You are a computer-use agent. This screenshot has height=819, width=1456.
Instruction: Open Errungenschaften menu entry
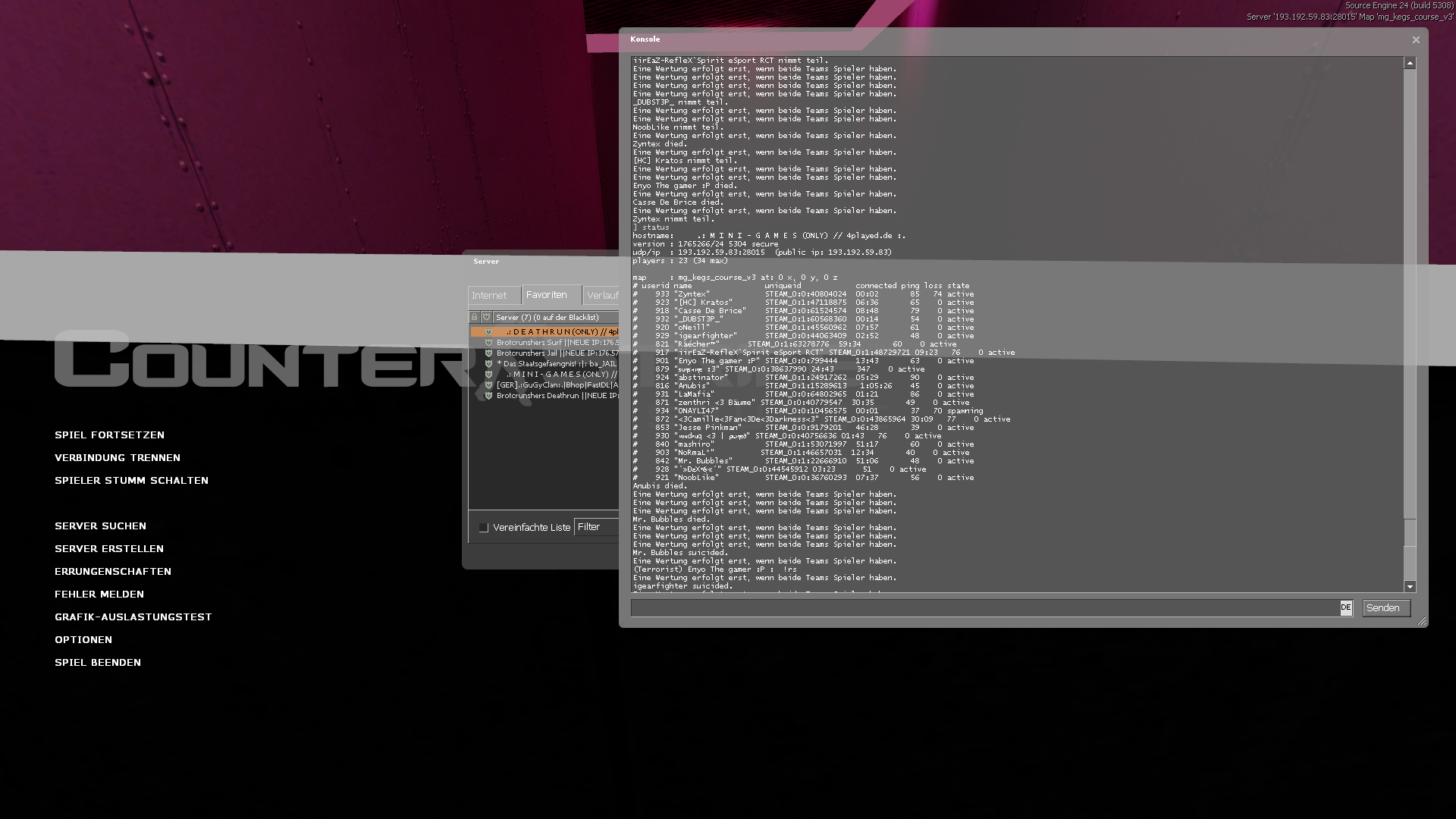[113, 571]
